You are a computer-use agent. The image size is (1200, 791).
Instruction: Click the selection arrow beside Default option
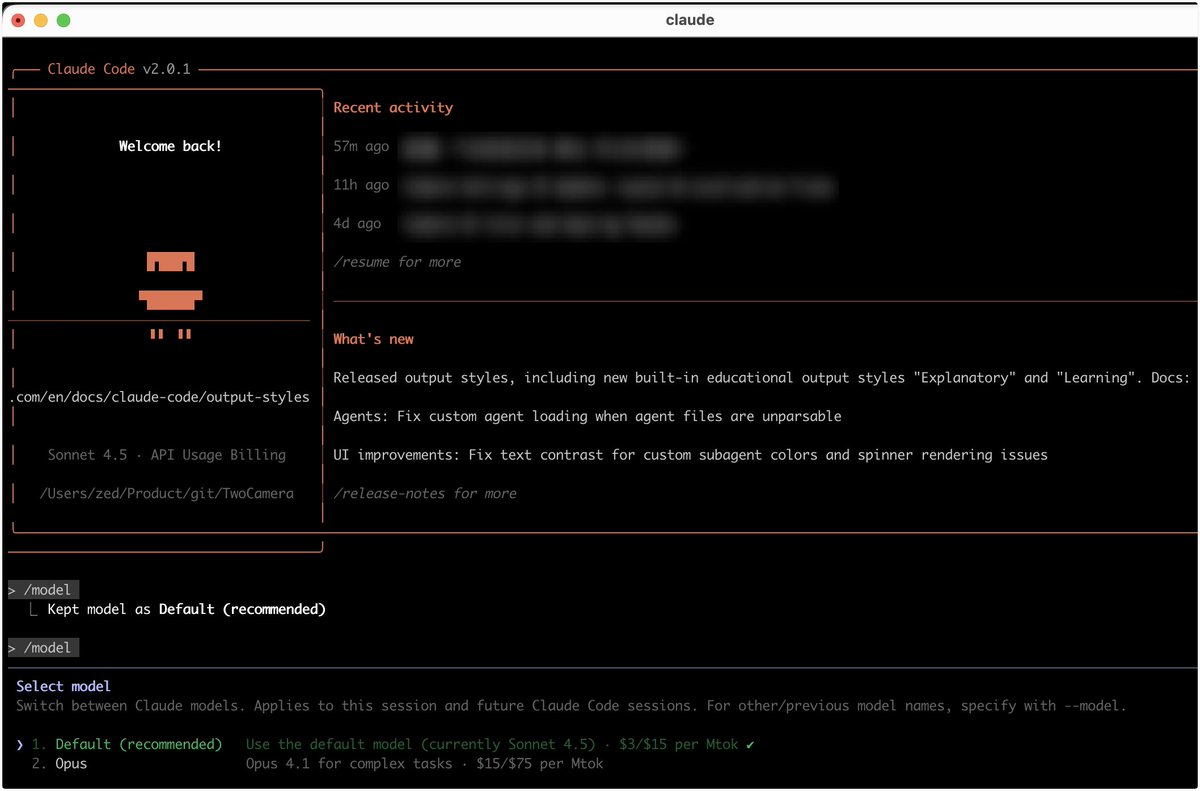point(20,745)
